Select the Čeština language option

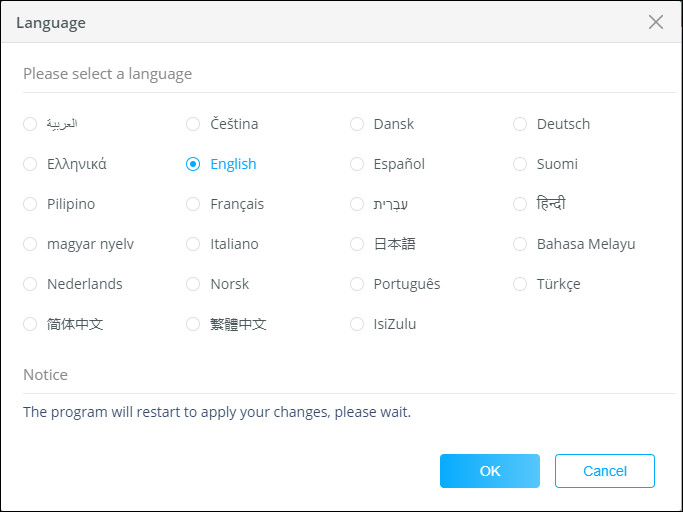point(194,124)
